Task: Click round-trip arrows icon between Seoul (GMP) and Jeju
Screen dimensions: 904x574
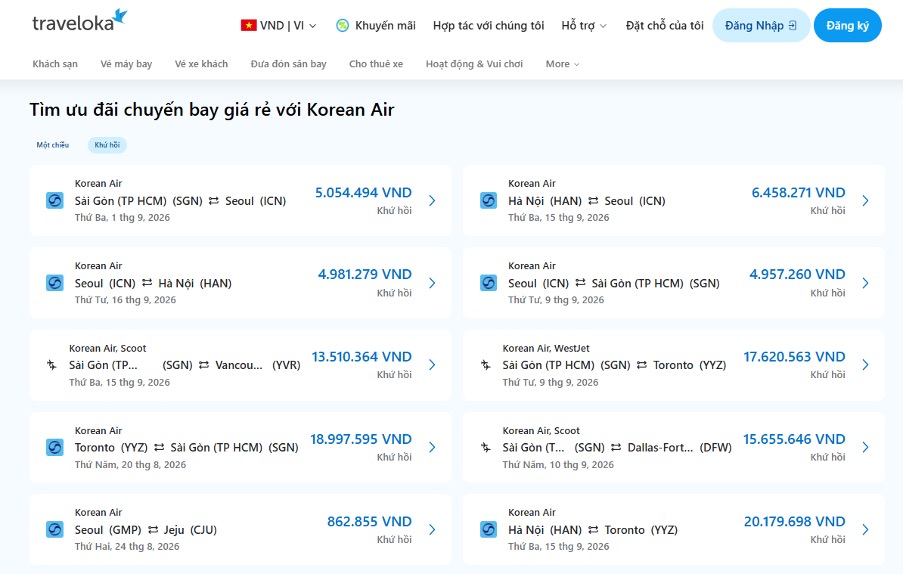Action: 153,530
